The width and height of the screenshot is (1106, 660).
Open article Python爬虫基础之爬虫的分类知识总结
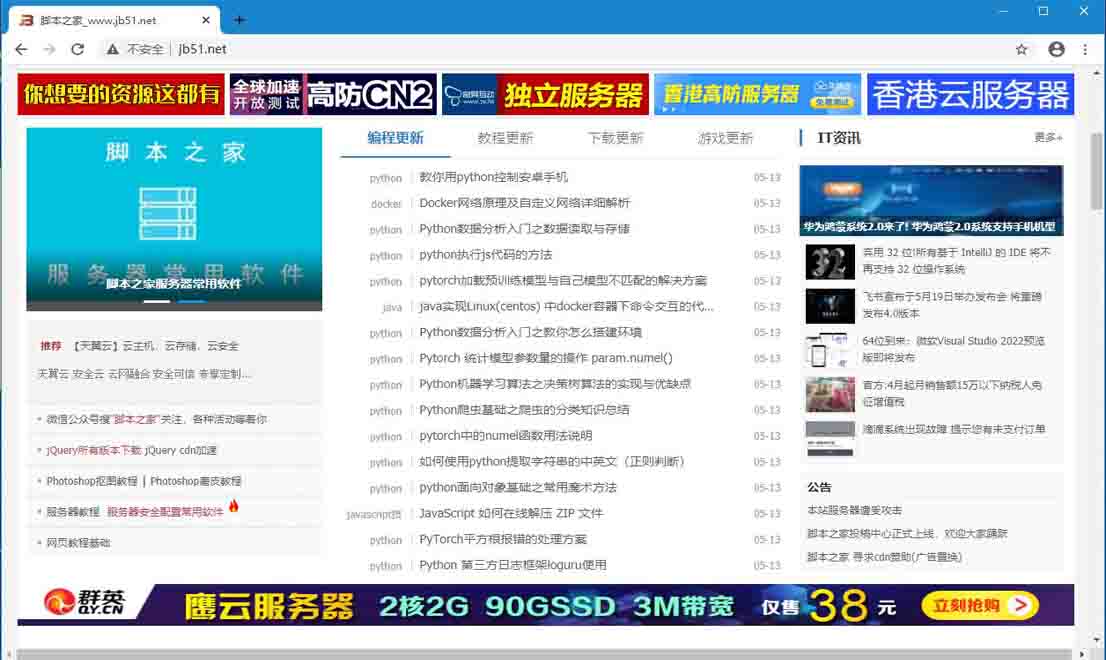coord(524,410)
